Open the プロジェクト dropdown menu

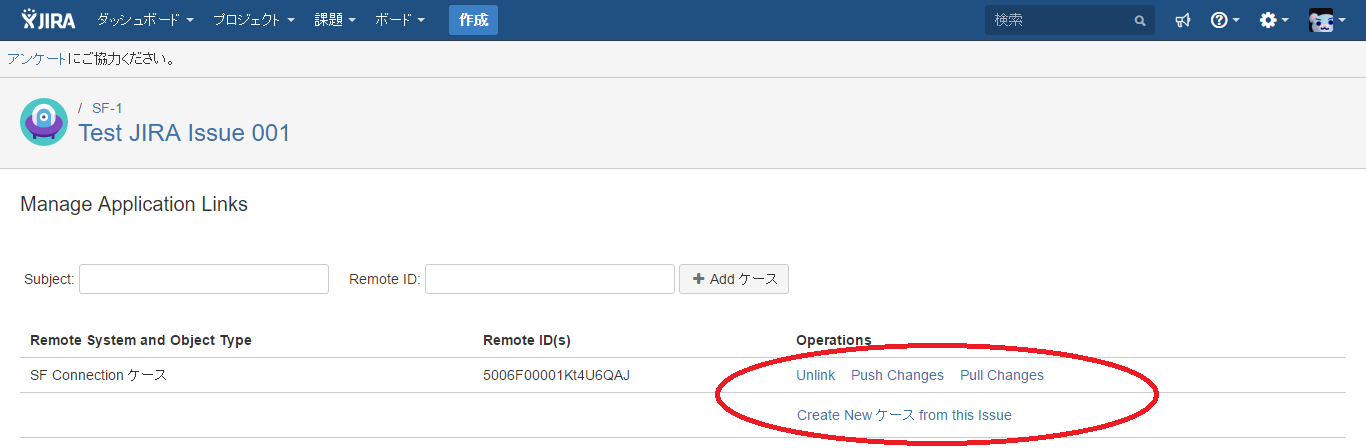(x=253, y=20)
